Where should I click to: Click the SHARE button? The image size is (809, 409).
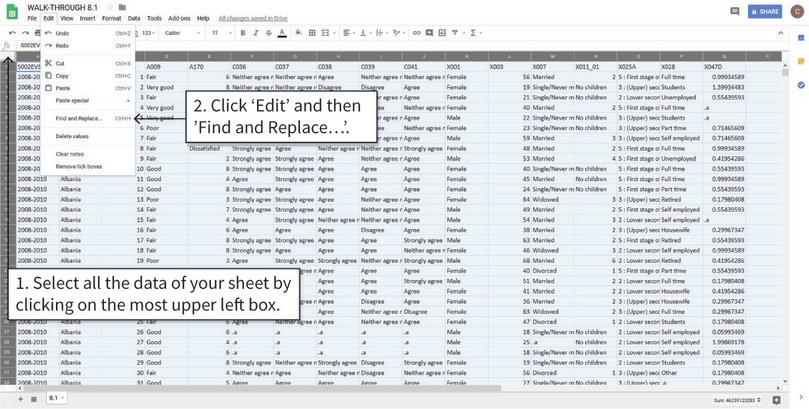pyautogui.click(x=765, y=11)
